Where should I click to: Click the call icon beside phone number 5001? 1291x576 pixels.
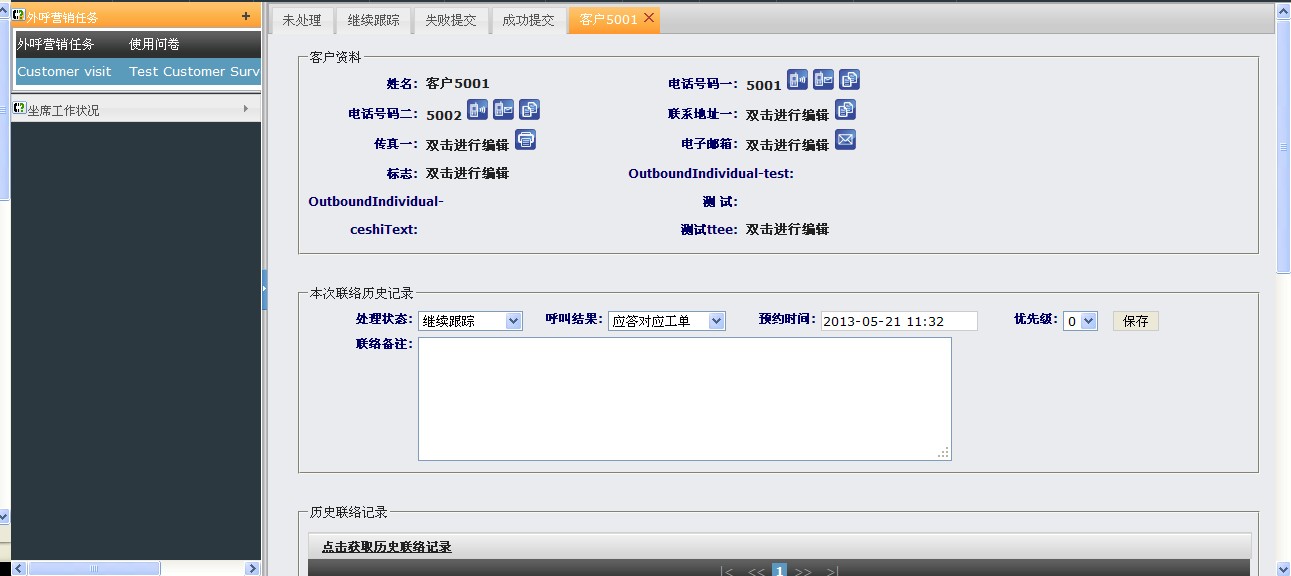click(x=797, y=80)
